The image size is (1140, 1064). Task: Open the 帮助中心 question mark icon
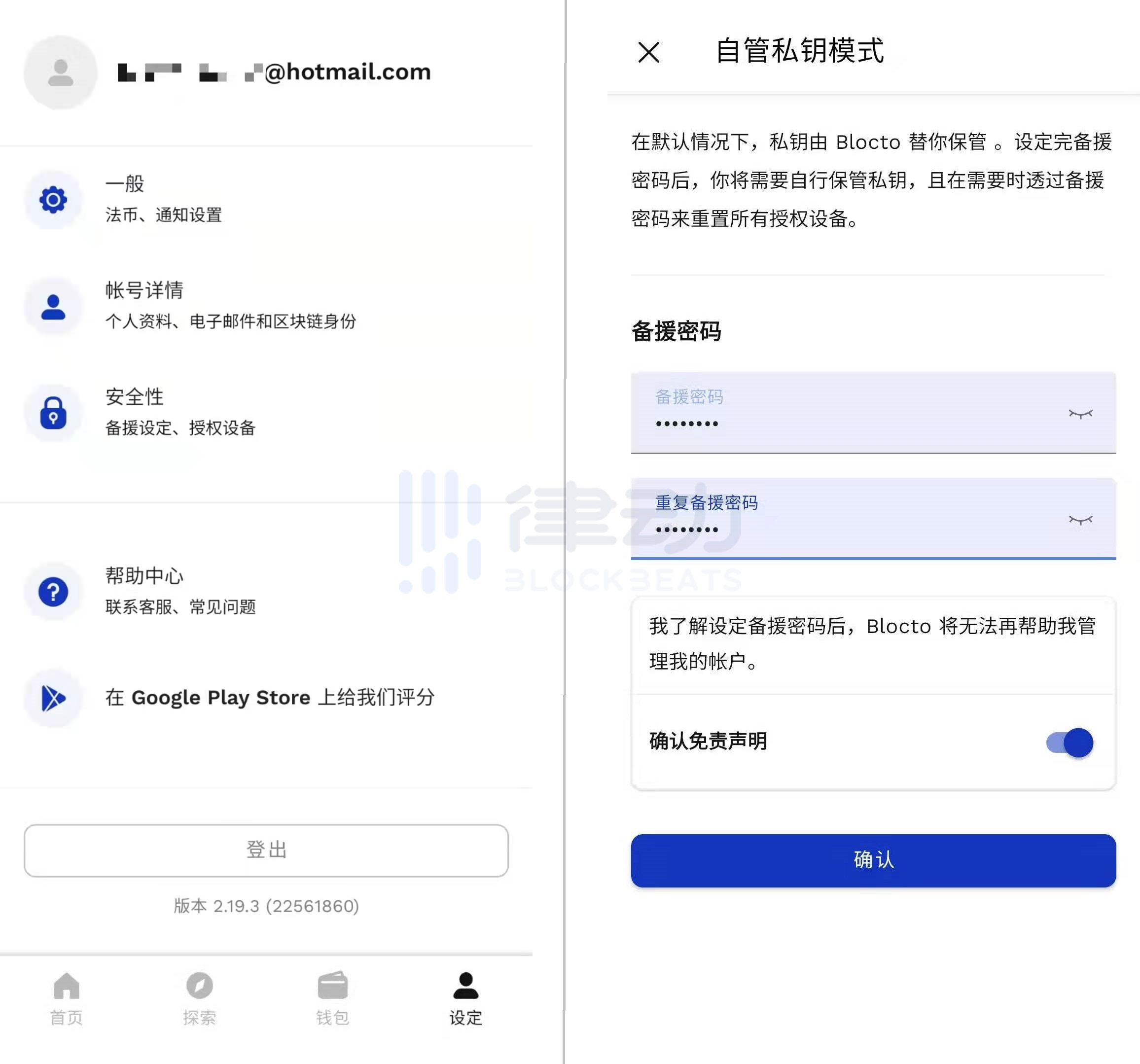click(x=53, y=592)
